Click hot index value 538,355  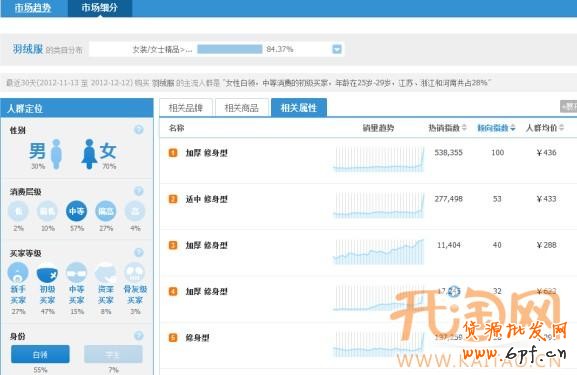tap(448, 153)
